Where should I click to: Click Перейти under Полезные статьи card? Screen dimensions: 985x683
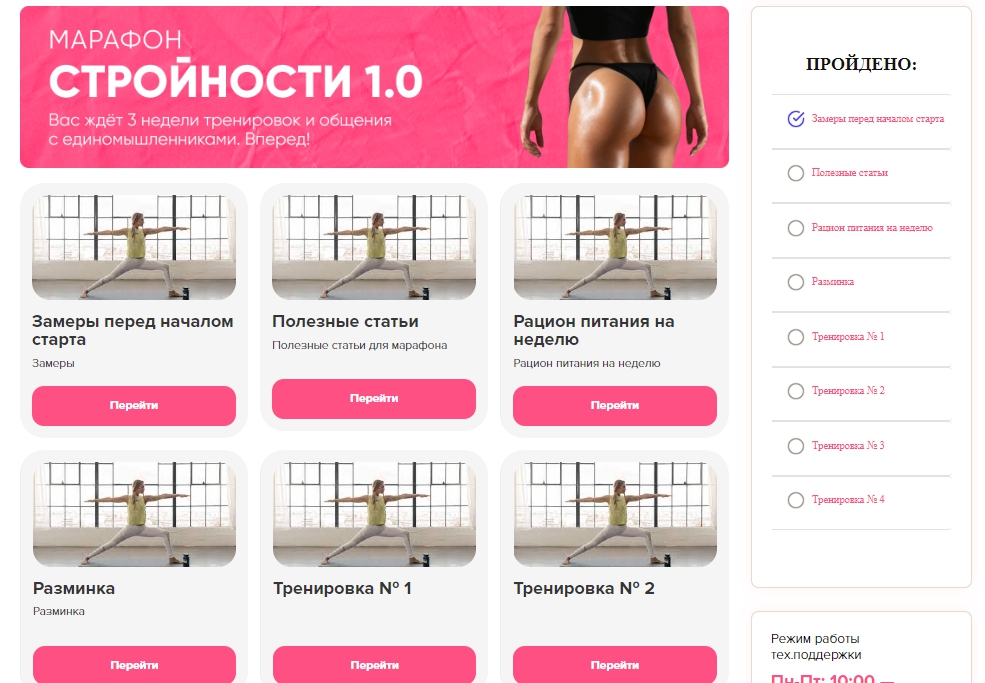[374, 398]
